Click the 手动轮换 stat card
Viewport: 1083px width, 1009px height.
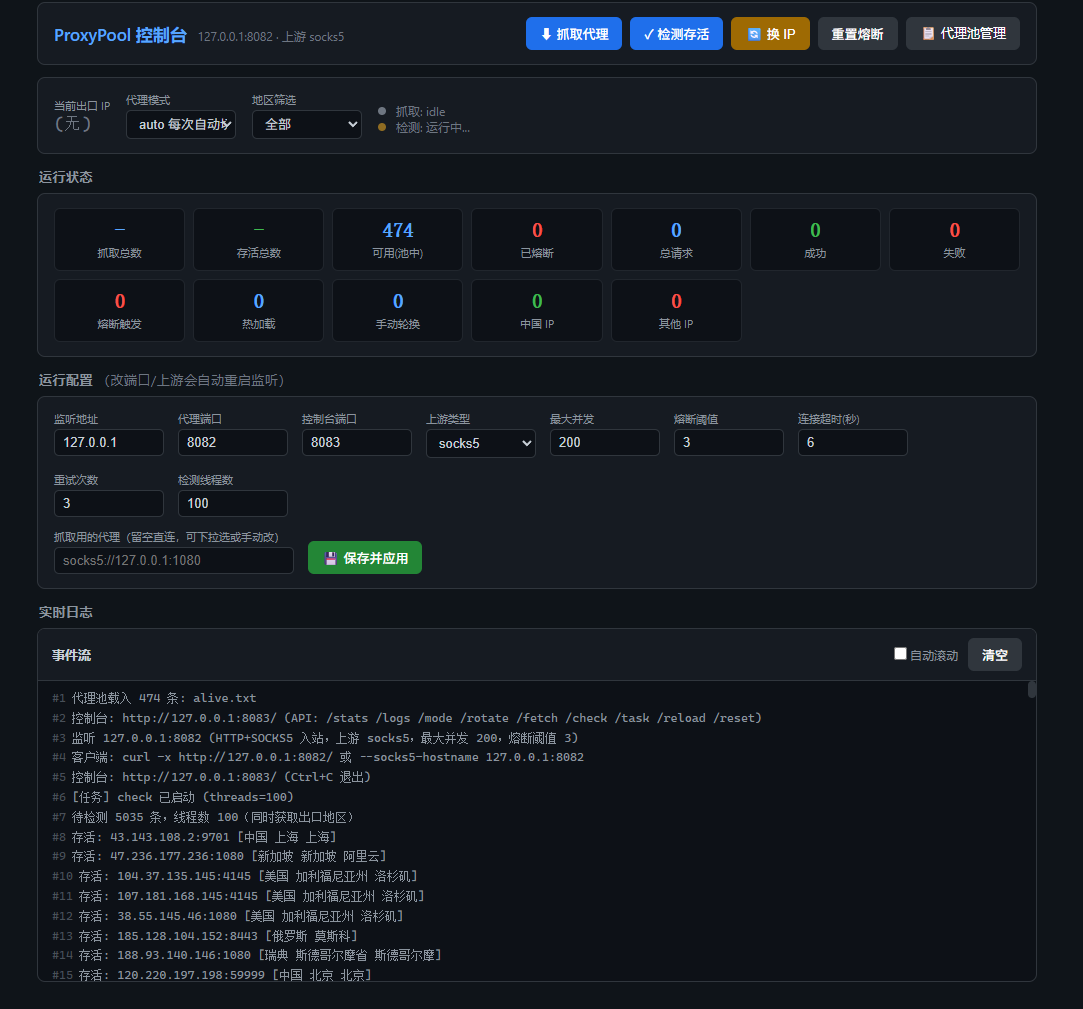(398, 311)
